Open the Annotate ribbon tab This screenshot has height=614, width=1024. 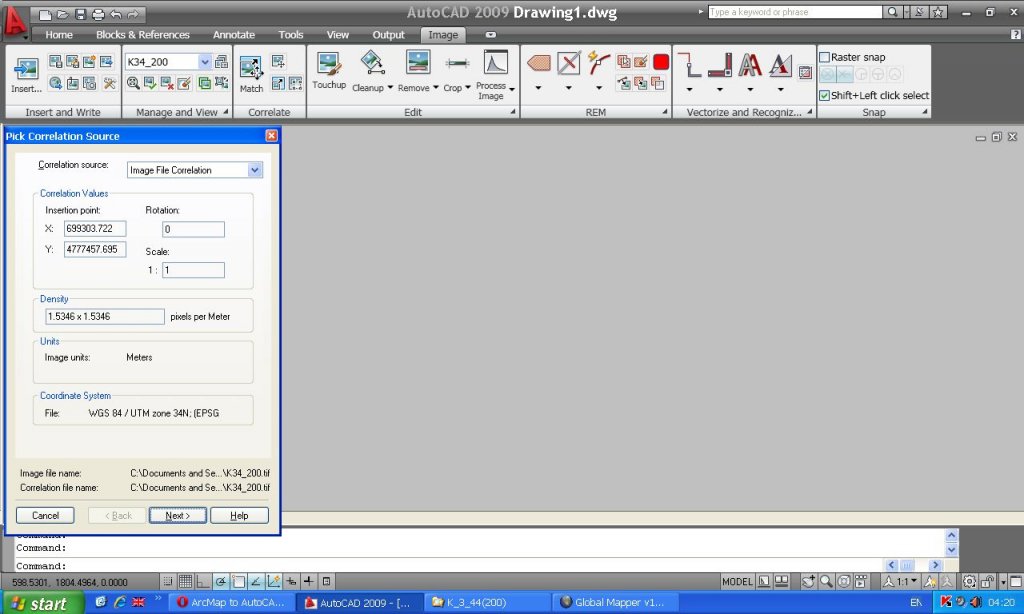pyautogui.click(x=234, y=35)
